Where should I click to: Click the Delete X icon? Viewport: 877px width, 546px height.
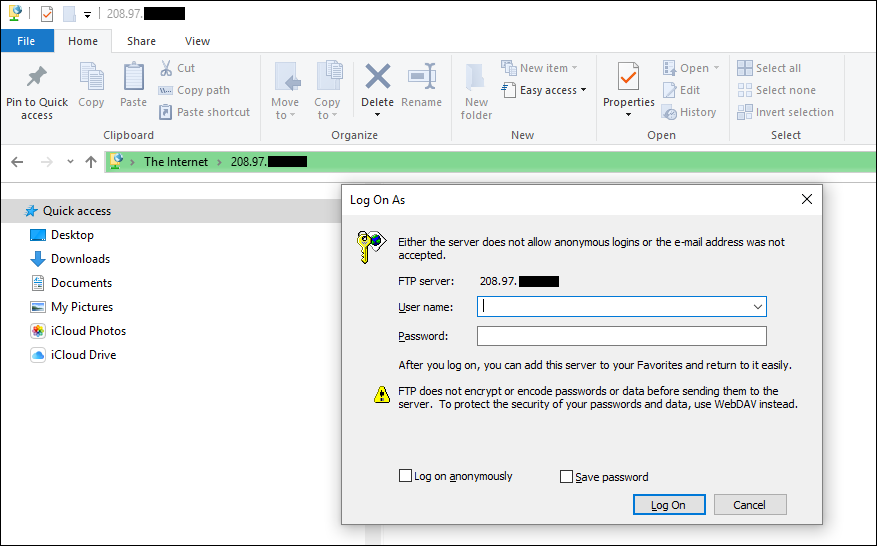tap(378, 77)
